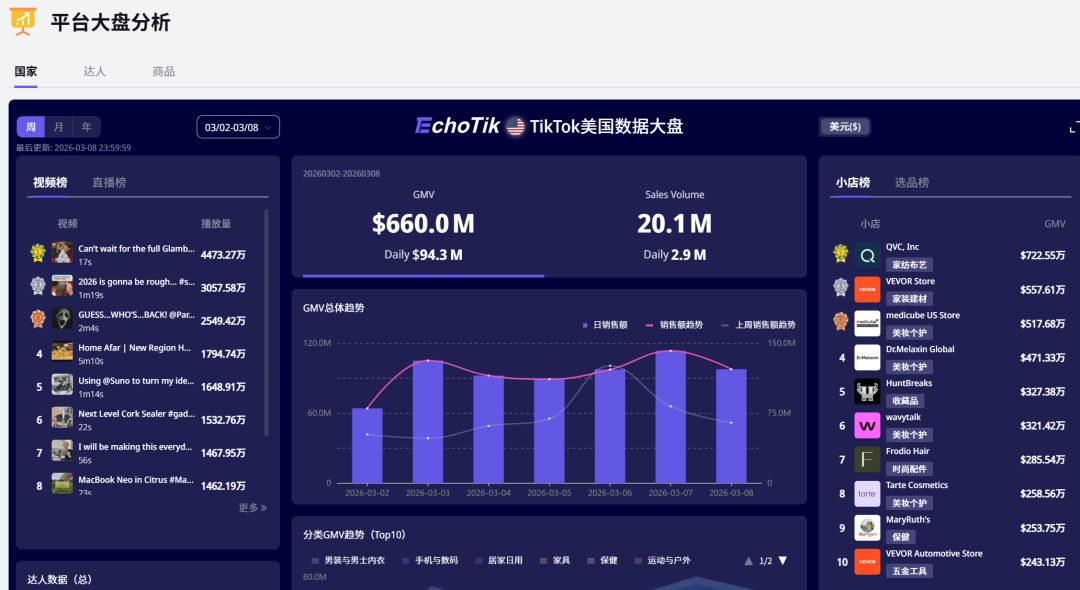Click the gold medal on the top-ranked video
Screen dimensions: 1080x590
tap(38, 253)
